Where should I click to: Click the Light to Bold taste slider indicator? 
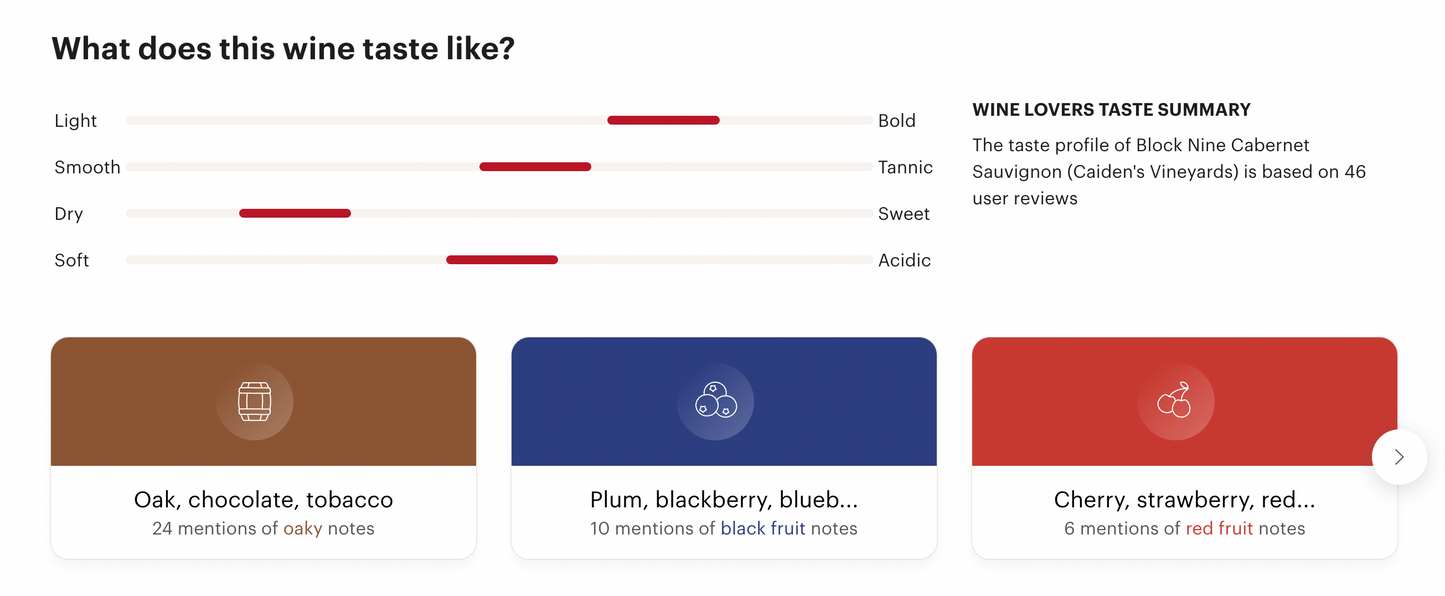[663, 120]
